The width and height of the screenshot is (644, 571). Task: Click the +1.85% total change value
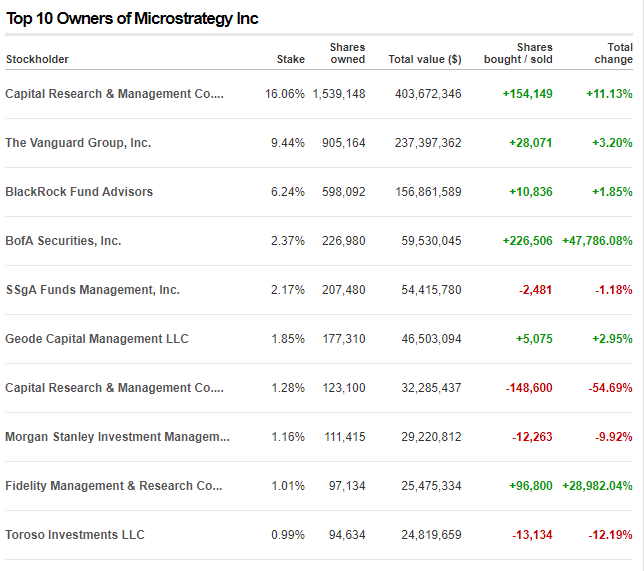[x=612, y=192]
